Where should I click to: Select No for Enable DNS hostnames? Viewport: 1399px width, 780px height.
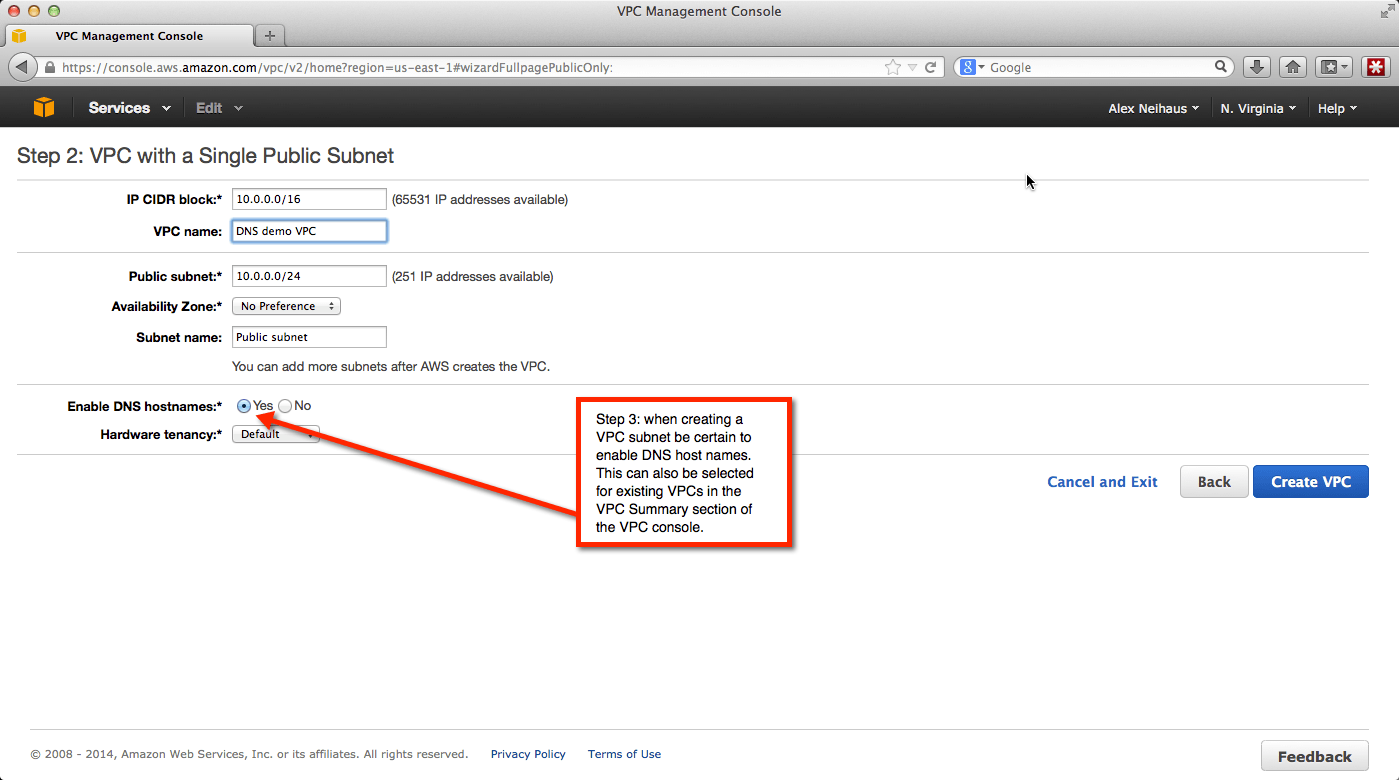pyautogui.click(x=285, y=405)
